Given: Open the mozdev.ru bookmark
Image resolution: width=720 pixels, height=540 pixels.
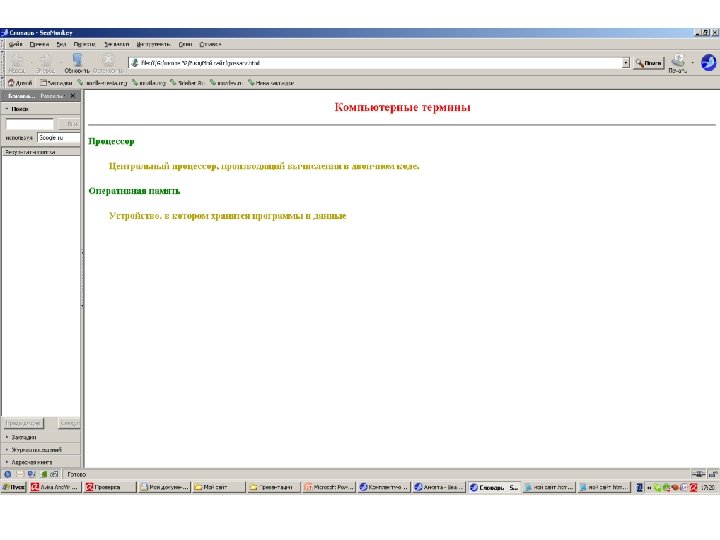Looking at the screenshot, I should (226, 83).
